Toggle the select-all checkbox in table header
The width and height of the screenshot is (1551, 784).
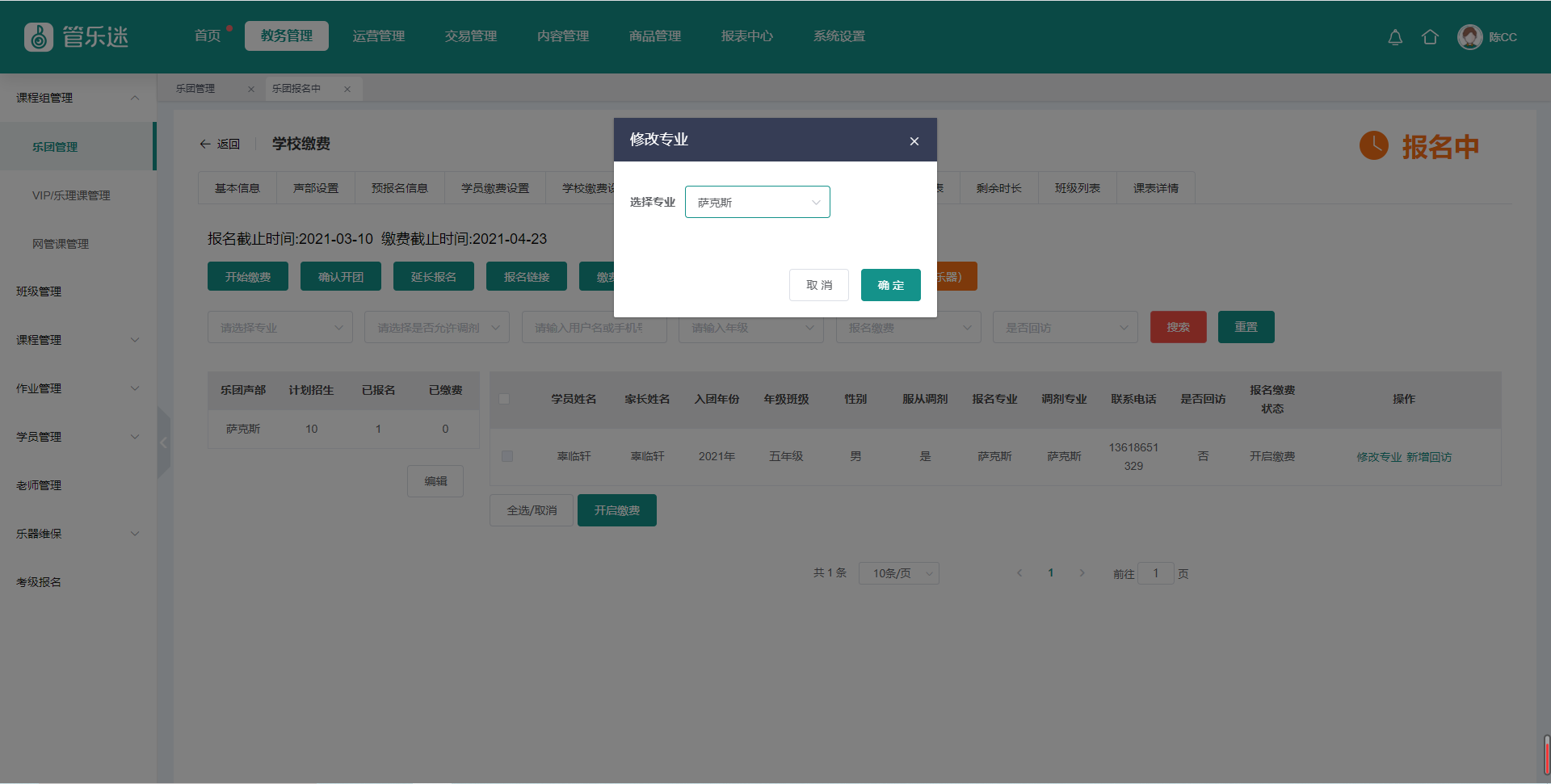point(505,399)
